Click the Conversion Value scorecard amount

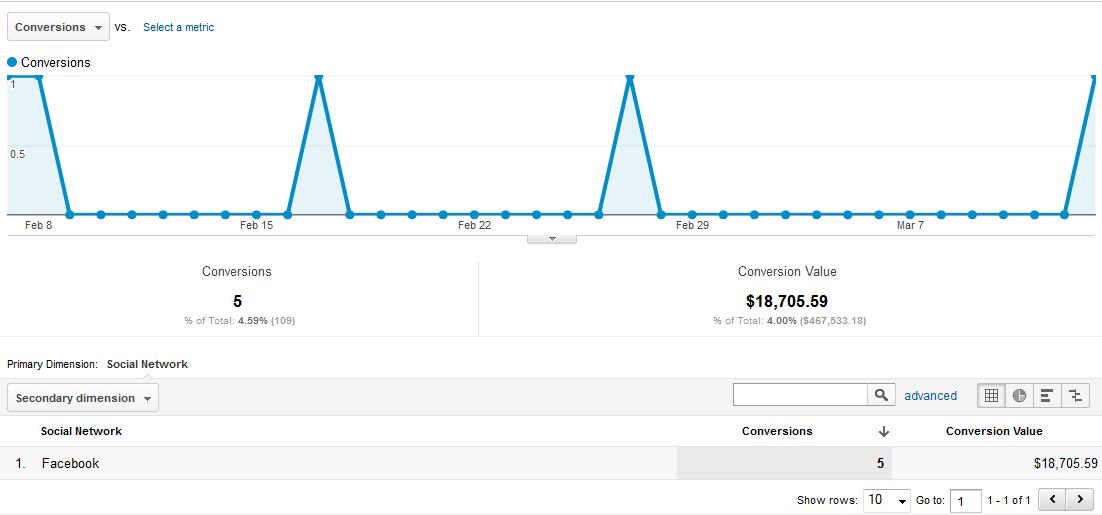pos(786,301)
